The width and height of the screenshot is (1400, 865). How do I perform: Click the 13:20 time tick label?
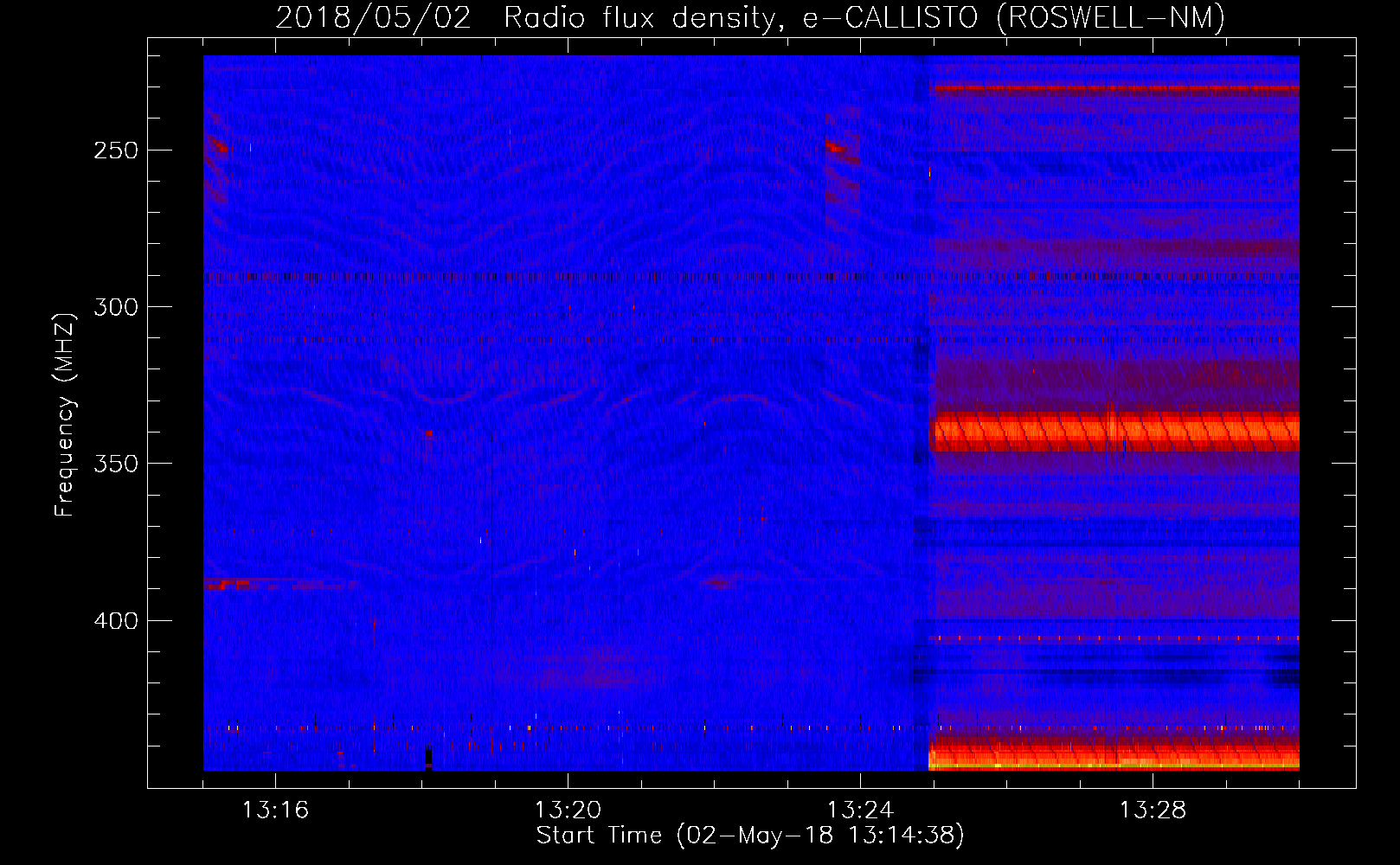tap(568, 811)
